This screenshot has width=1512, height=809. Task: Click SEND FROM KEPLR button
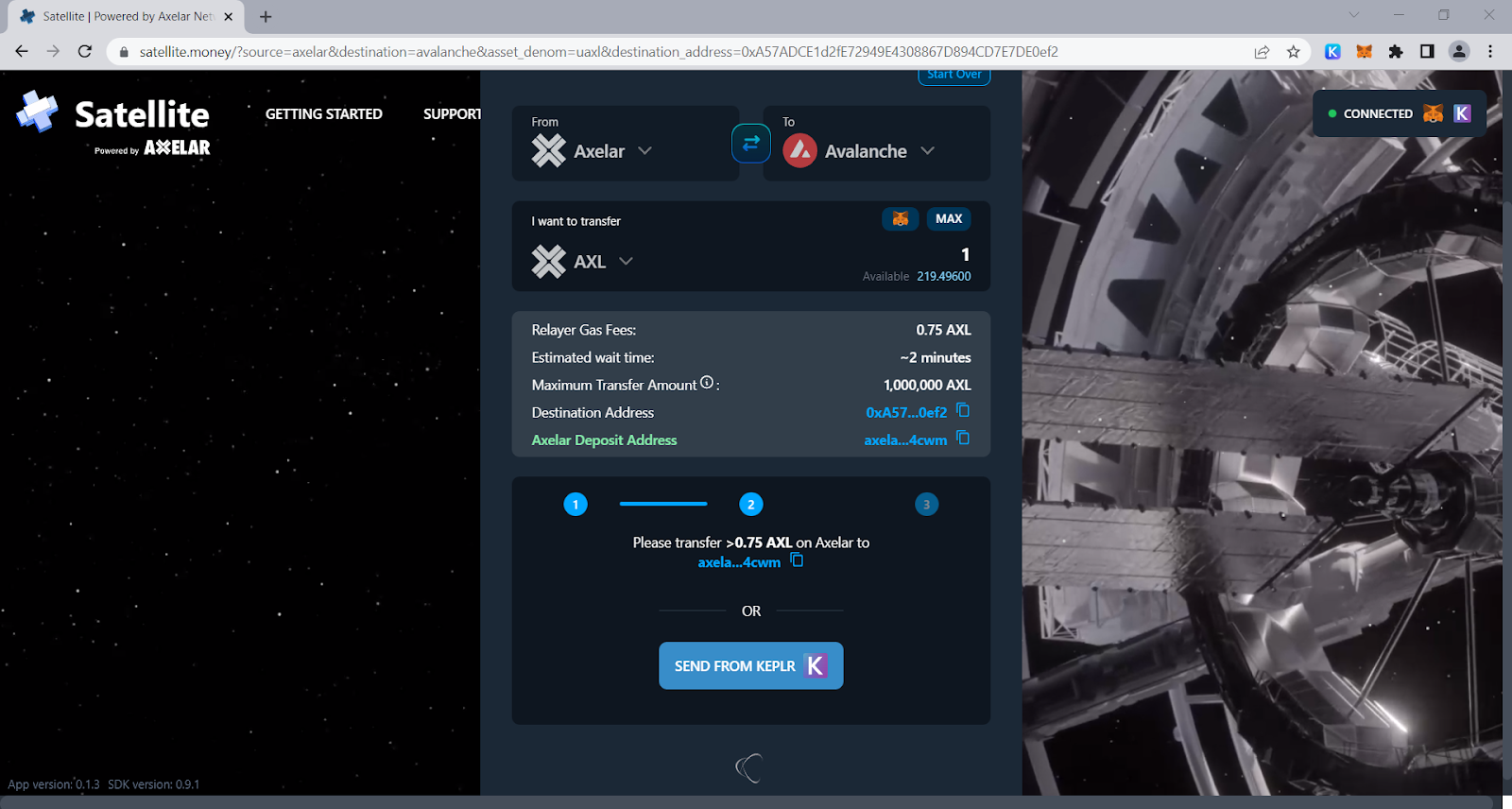751,666
